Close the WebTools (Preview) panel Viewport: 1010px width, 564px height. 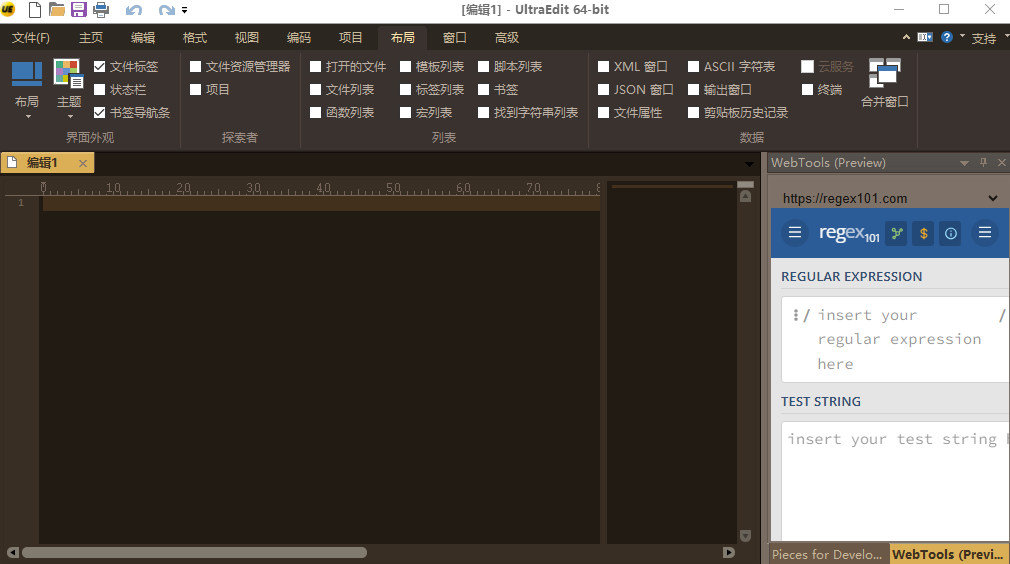[1002, 163]
